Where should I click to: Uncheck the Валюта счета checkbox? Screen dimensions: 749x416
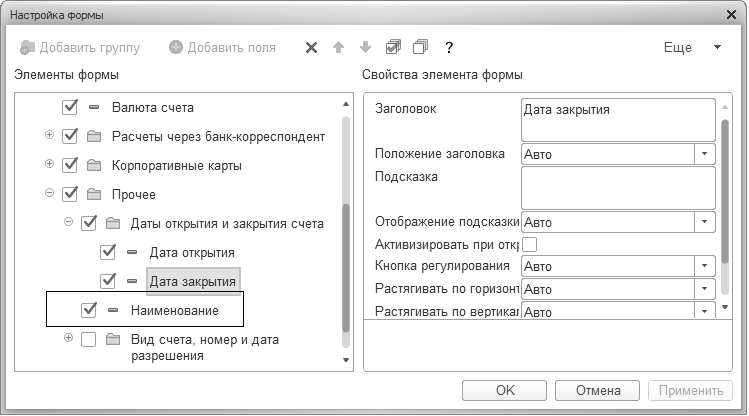coord(70,107)
